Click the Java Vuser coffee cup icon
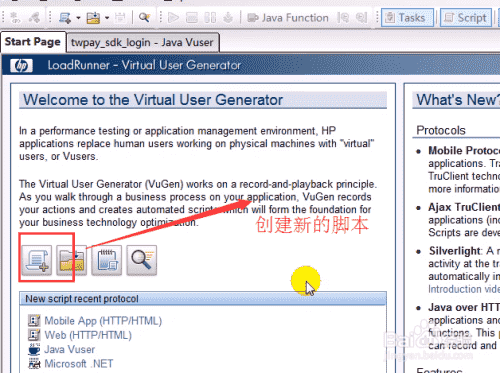 [34, 349]
